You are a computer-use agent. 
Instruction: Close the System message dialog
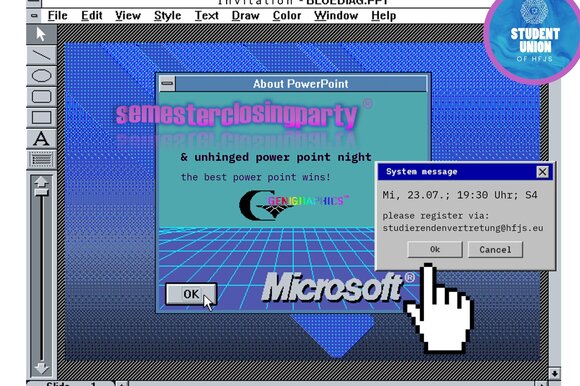pos(542,172)
